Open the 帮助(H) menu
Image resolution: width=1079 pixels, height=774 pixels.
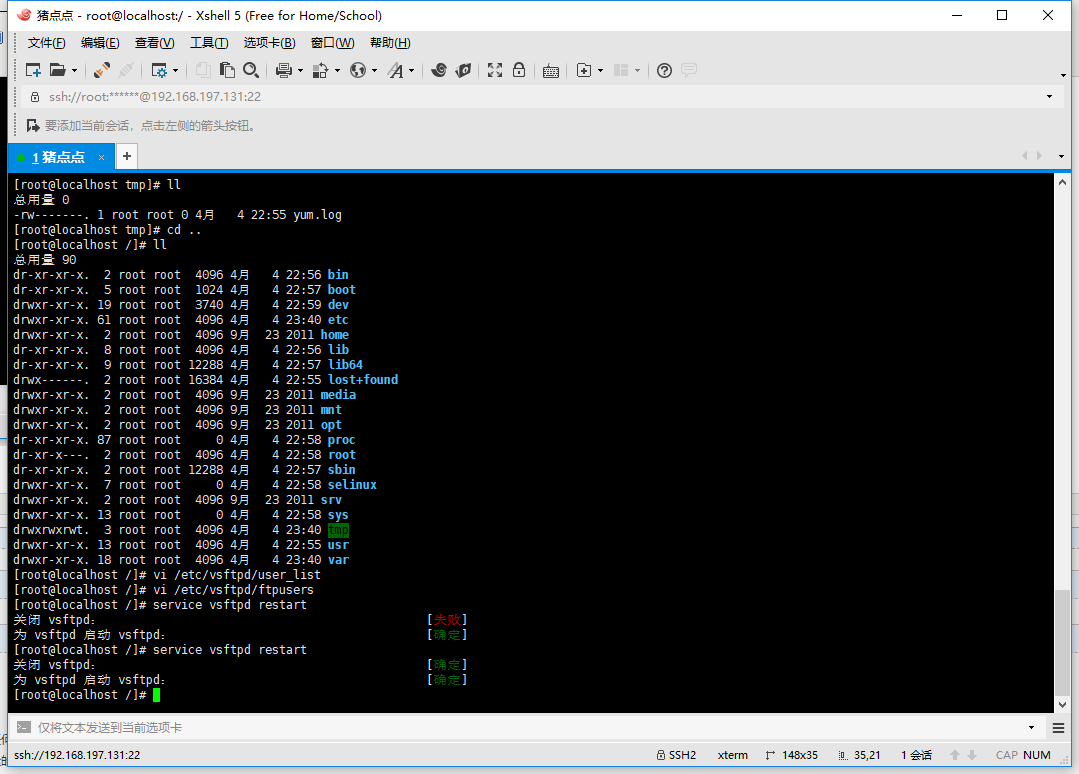click(x=390, y=43)
